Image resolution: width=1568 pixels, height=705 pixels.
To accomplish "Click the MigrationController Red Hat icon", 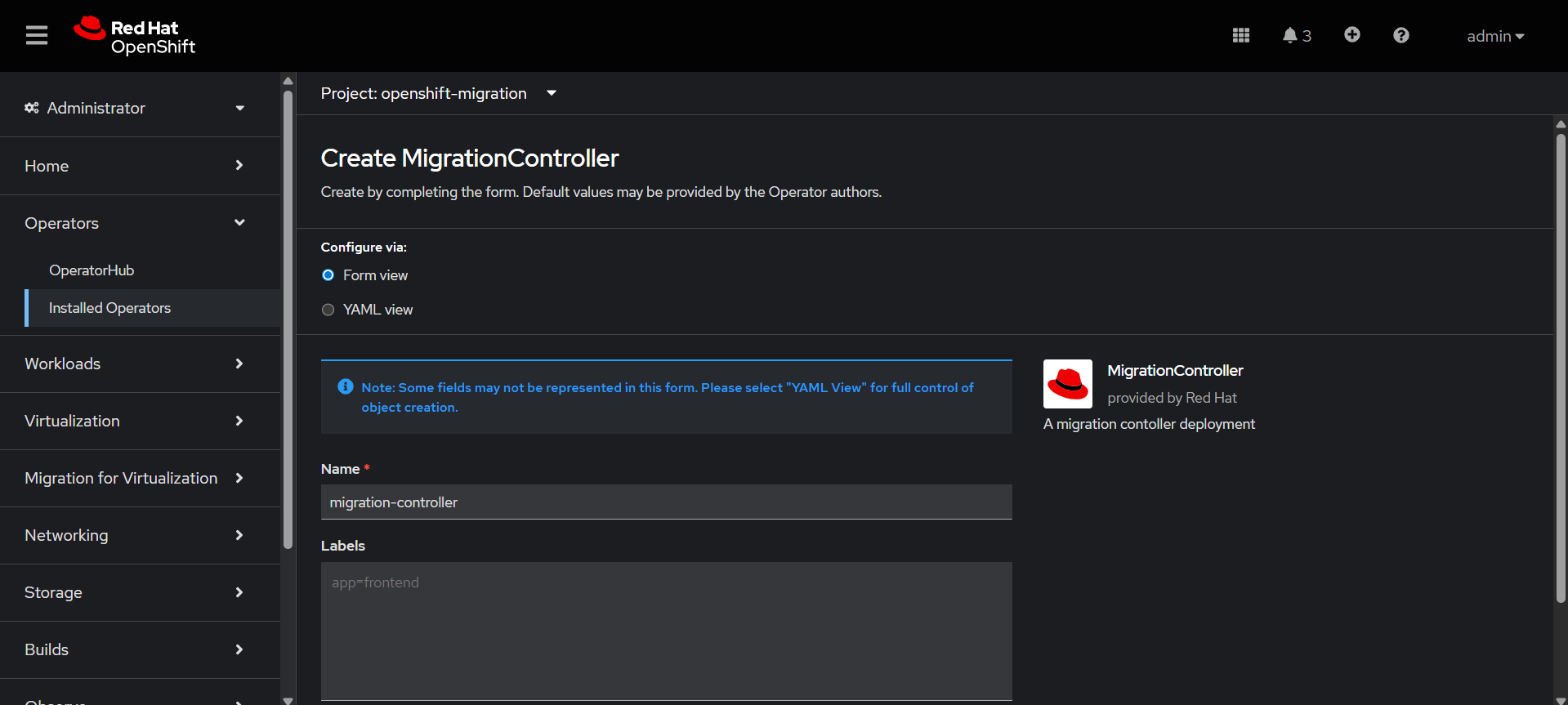I will (1067, 384).
